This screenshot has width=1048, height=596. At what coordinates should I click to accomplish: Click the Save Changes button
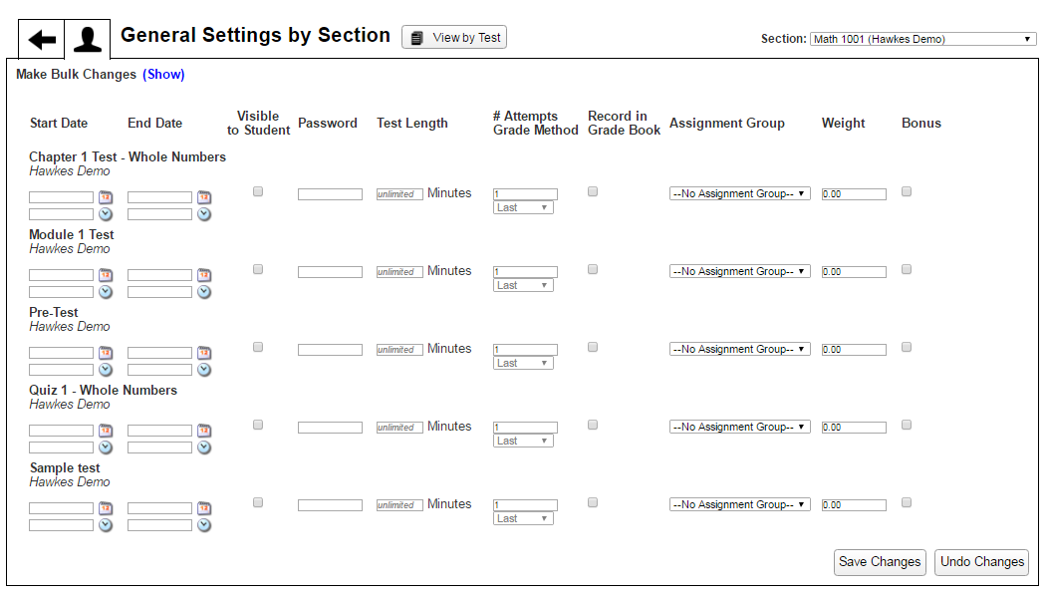[879, 562]
